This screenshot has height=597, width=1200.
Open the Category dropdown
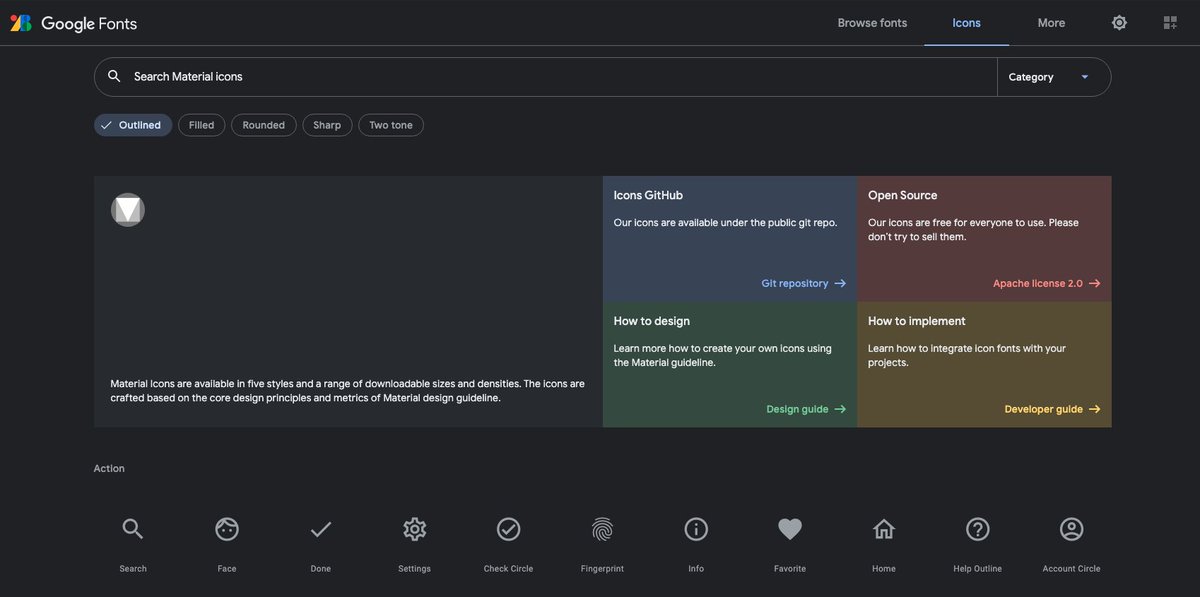tap(1054, 77)
